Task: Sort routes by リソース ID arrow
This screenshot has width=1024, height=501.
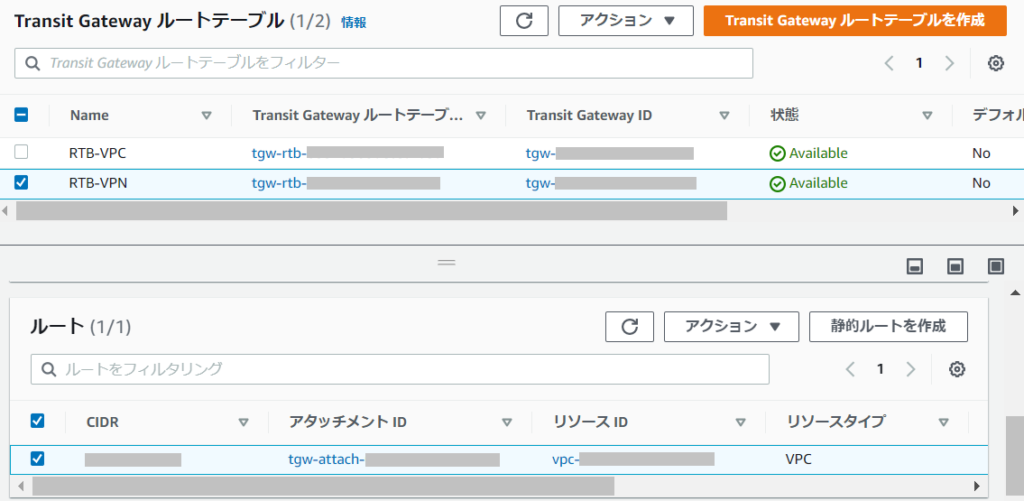Action: 741,422
